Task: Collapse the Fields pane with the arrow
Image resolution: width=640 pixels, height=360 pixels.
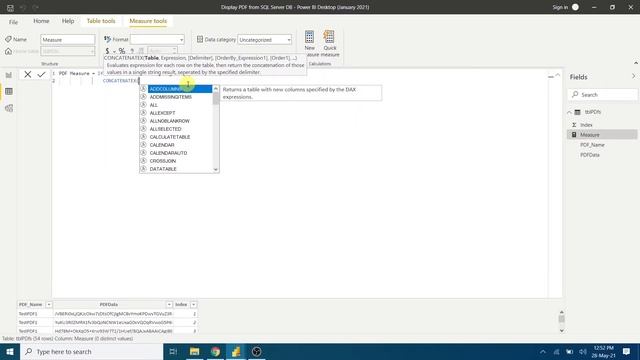Action: (x=633, y=76)
